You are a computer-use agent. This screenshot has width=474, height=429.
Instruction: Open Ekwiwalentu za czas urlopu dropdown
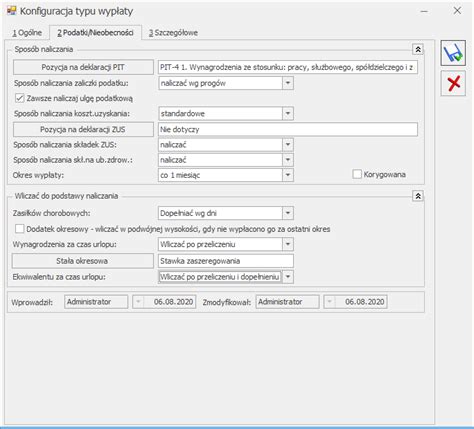click(x=288, y=277)
